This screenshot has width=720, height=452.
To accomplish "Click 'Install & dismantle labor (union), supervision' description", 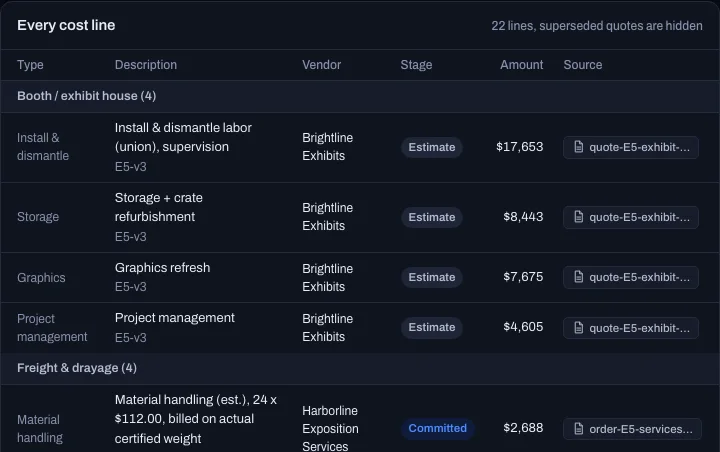I will (x=183, y=137).
